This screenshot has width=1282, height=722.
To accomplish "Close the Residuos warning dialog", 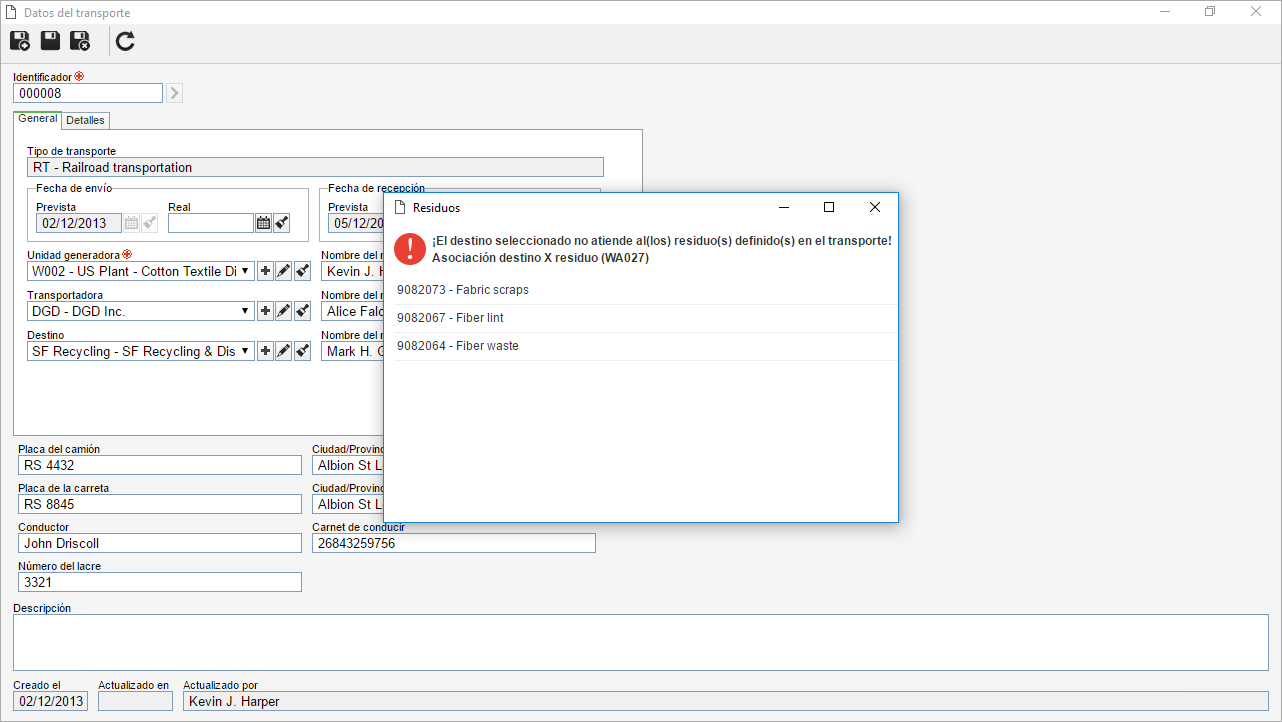I will (874, 207).
